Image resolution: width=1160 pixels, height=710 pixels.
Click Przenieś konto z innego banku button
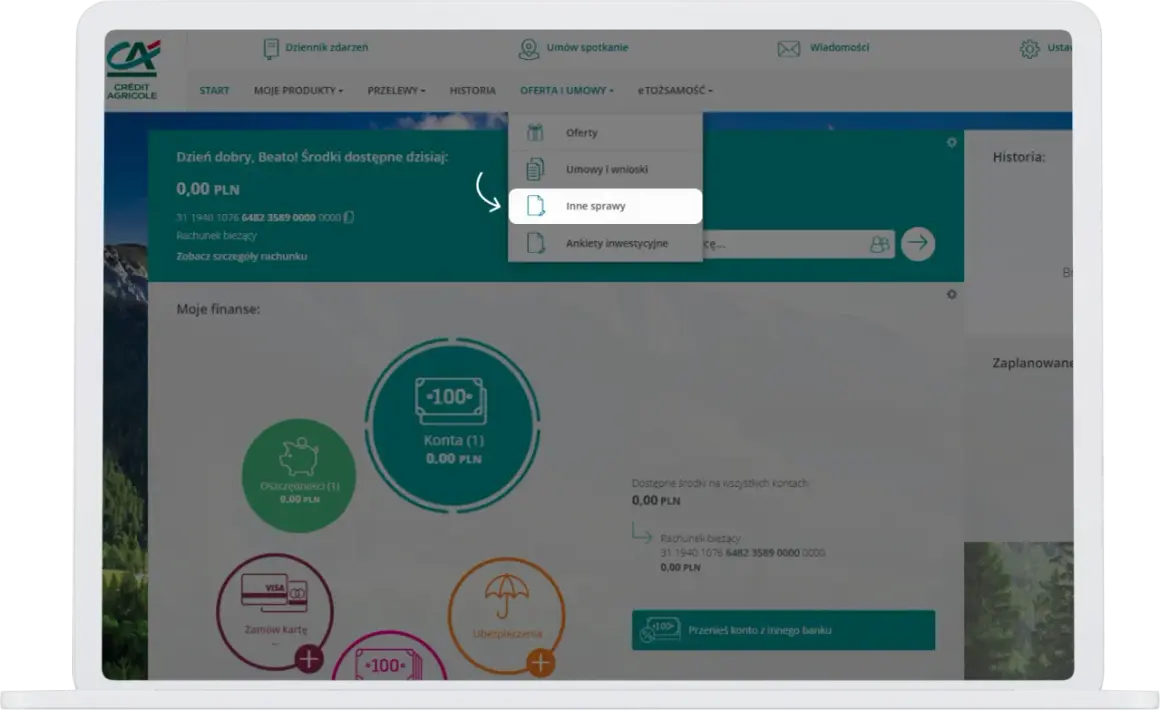coord(783,630)
